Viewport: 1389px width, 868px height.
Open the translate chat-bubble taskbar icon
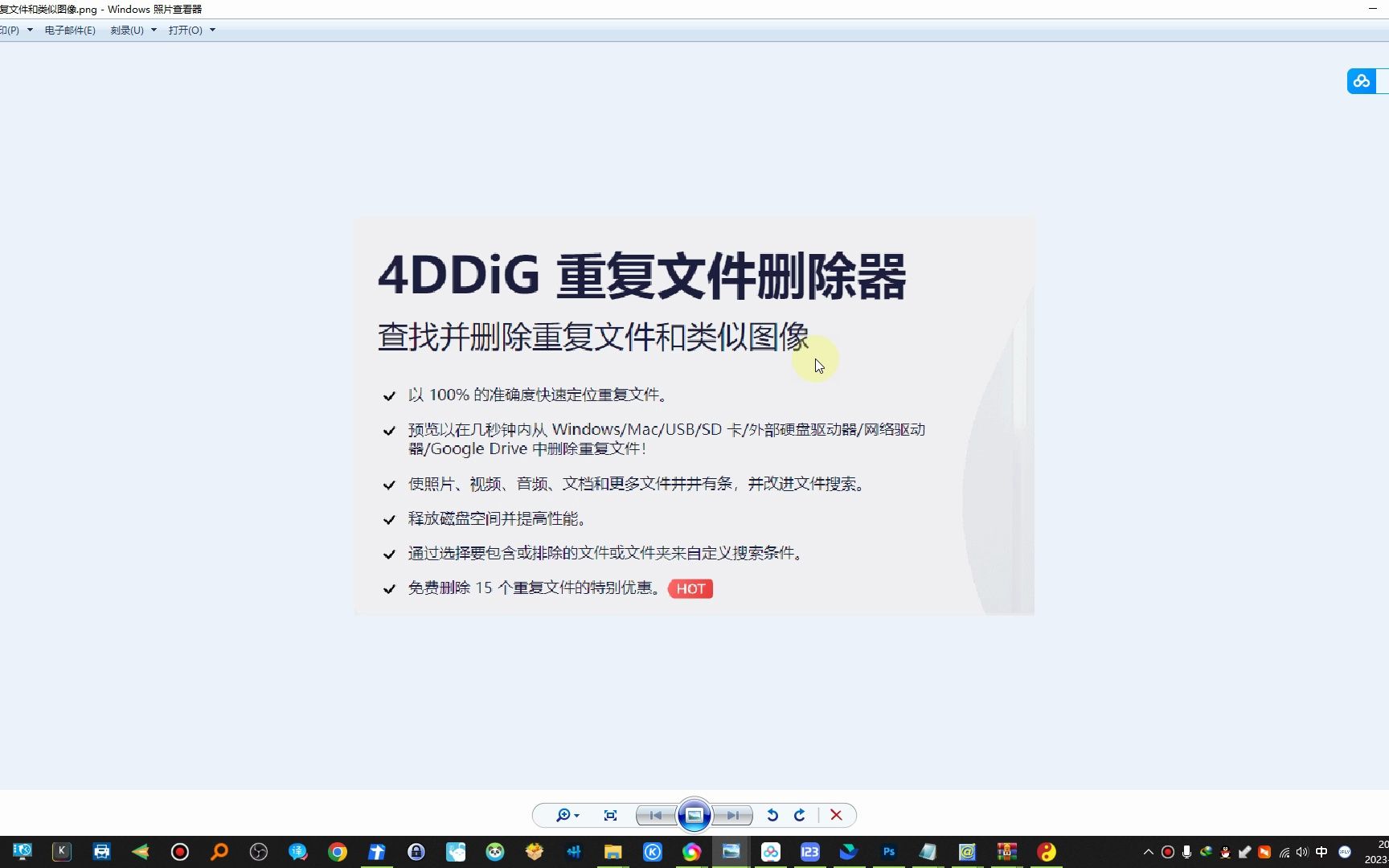click(298, 852)
